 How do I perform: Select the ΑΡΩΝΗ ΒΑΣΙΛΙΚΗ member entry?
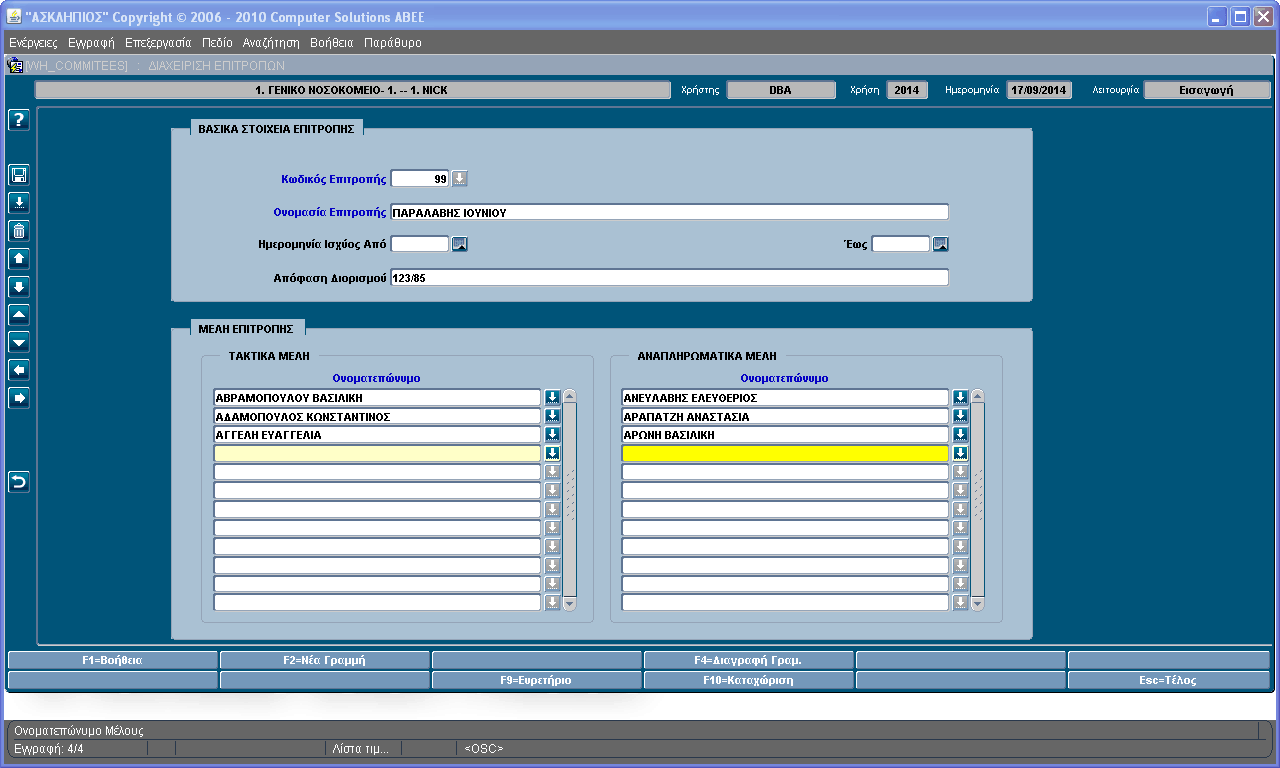click(x=785, y=434)
